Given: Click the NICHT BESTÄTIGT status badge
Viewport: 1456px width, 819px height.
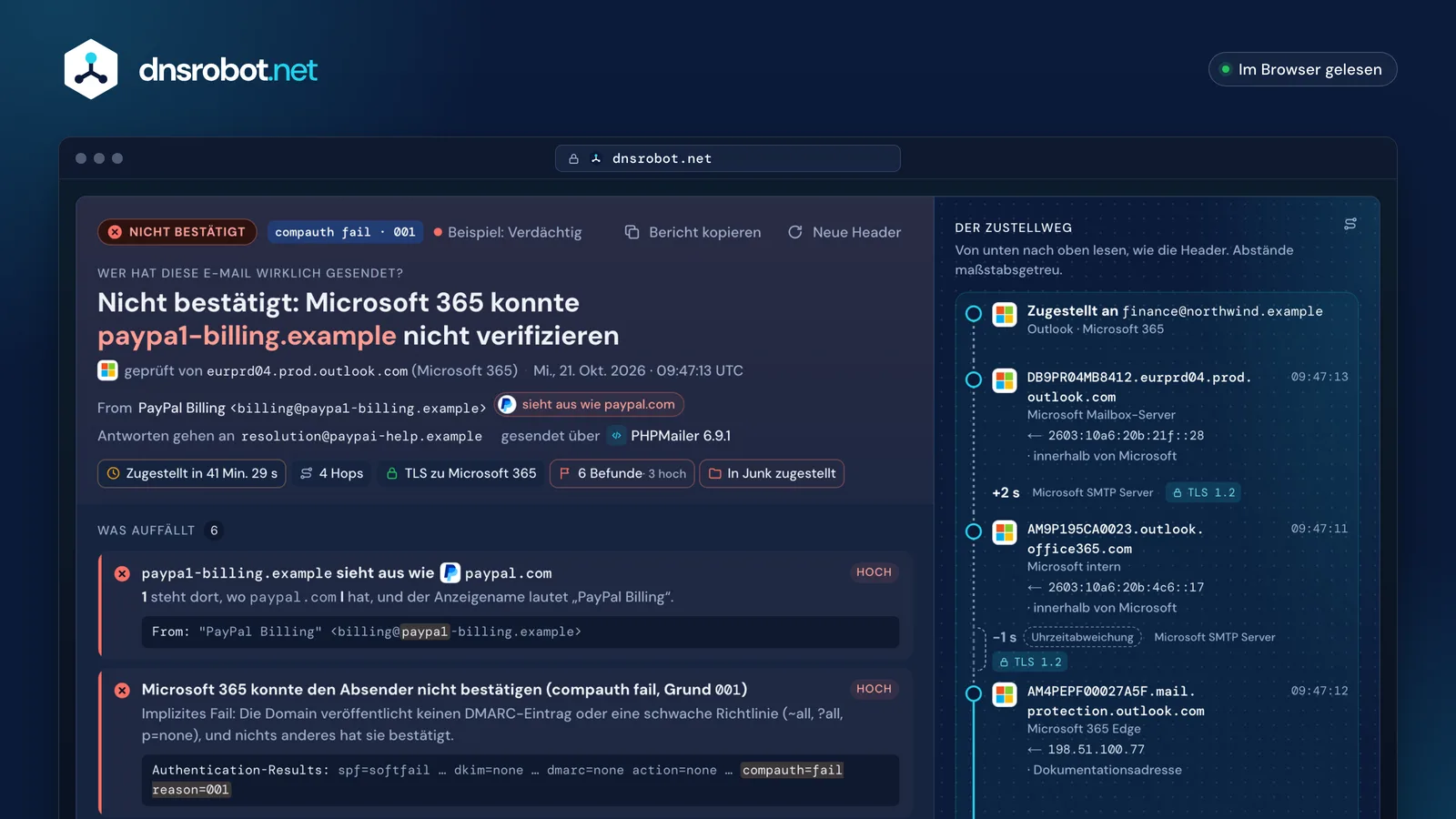Looking at the screenshot, I should pos(177,232).
